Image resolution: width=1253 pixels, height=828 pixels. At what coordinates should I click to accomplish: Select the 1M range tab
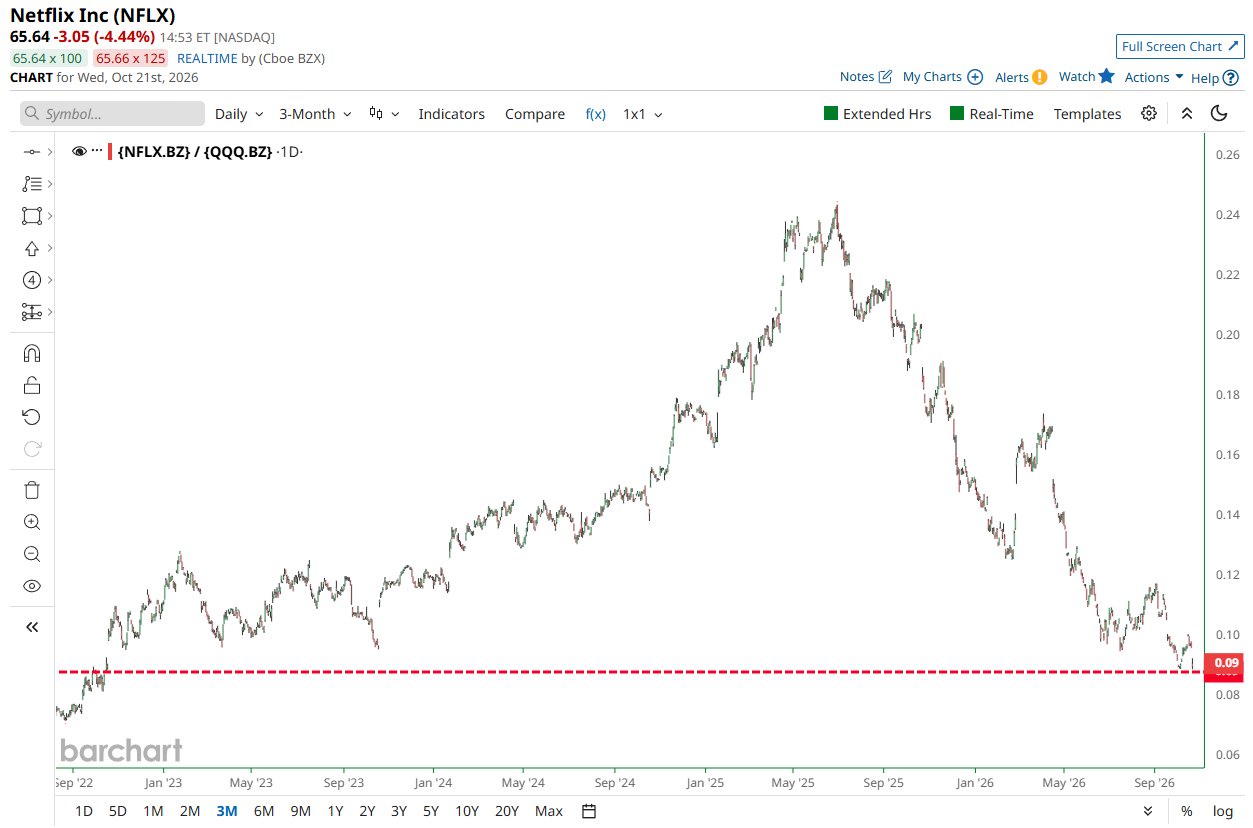pos(153,811)
